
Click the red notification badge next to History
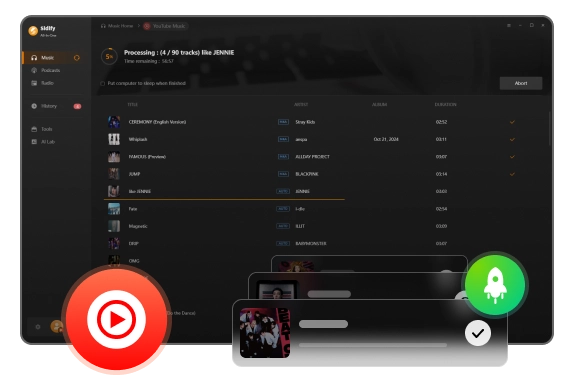(77, 106)
